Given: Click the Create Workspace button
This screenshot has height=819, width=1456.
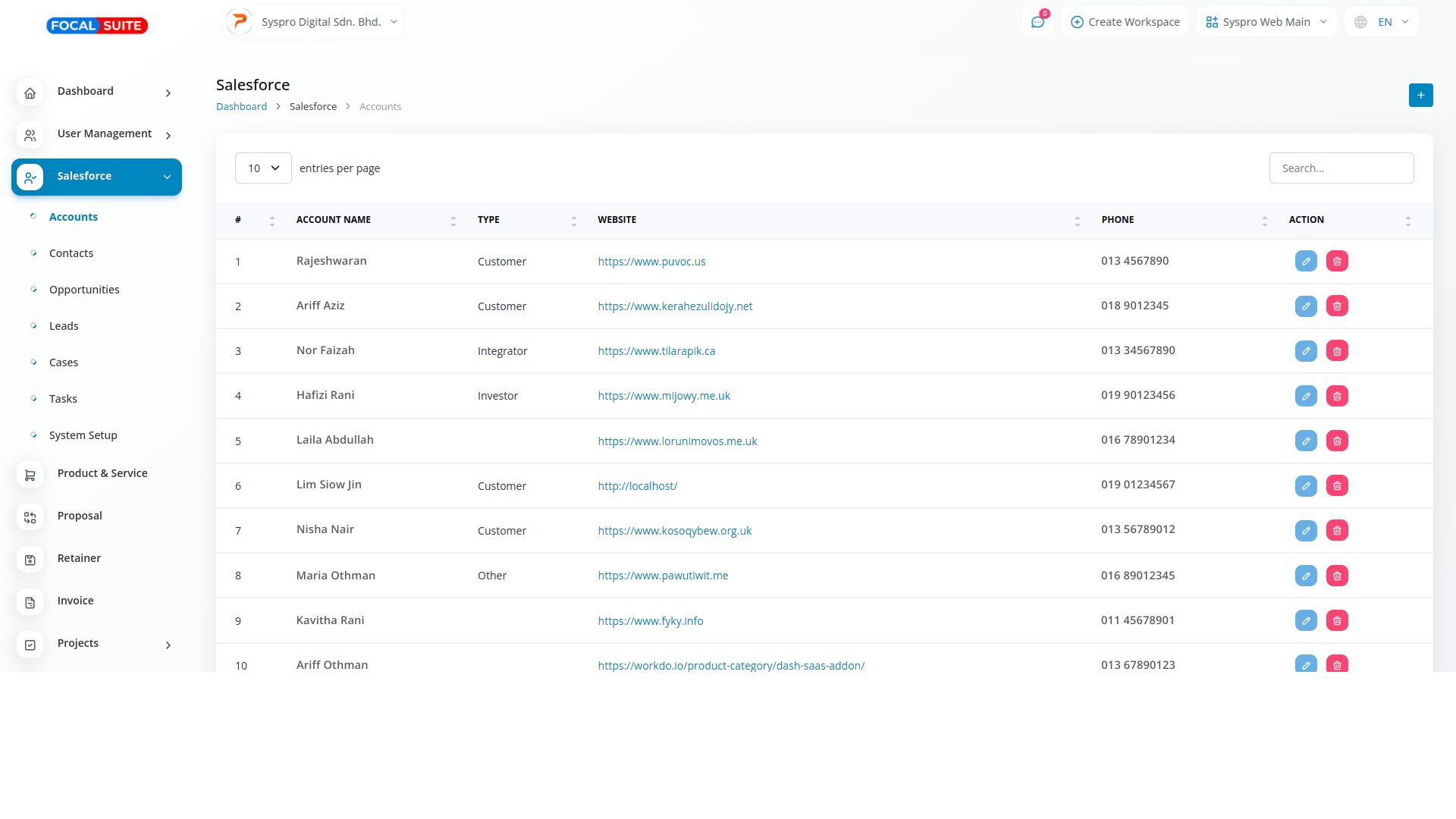Looking at the screenshot, I should click(1125, 22).
